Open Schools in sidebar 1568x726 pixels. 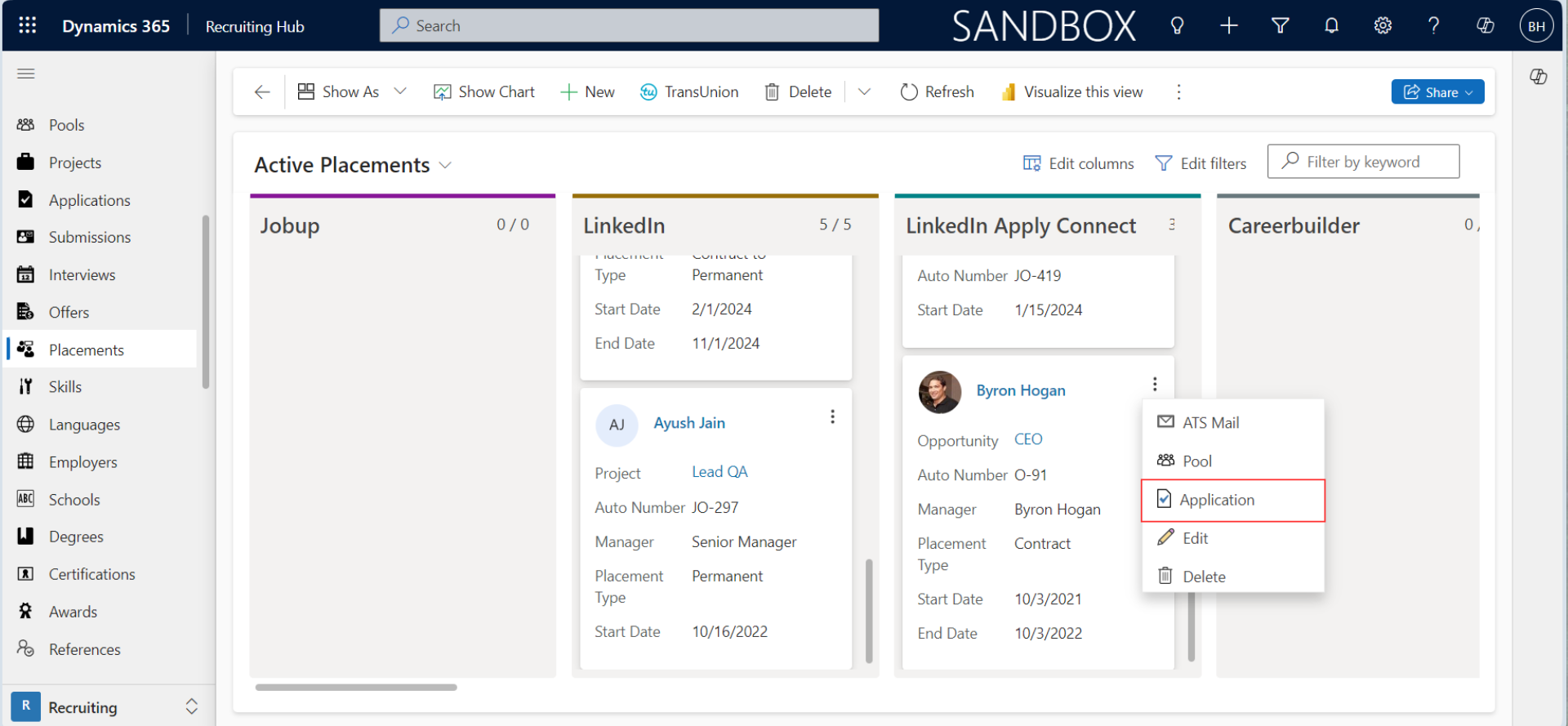coord(100,500)
